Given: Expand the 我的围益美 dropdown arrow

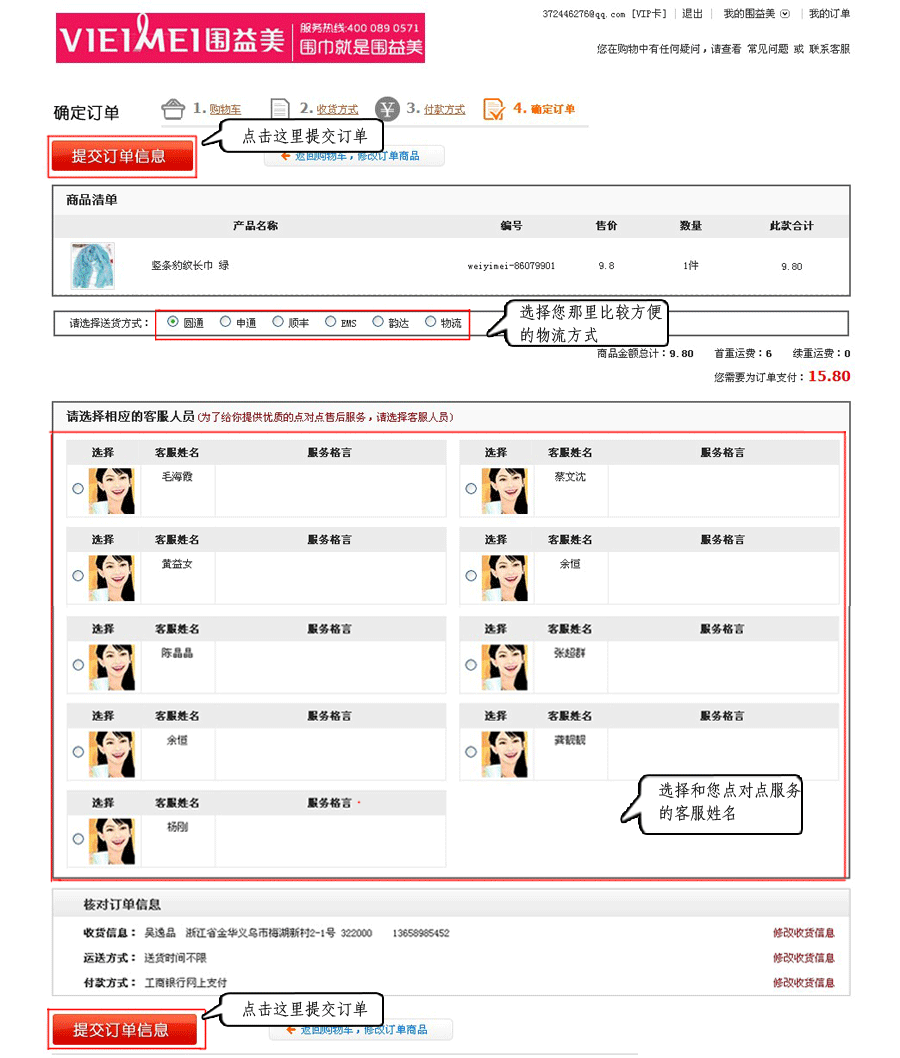Looking at the screenshot, I should pos(785,14).
